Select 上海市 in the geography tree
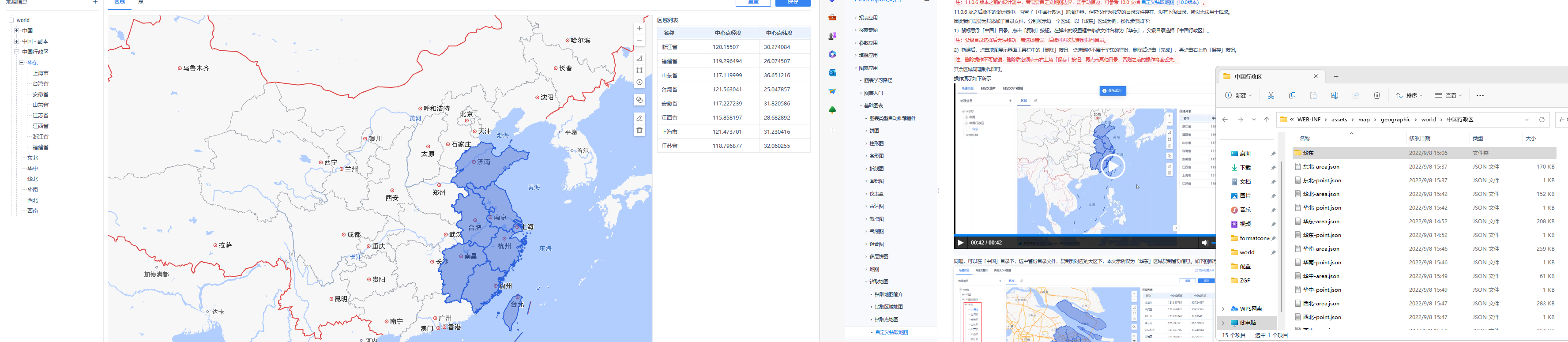Screen dimensions: 1568x342 tap(40, 74)
